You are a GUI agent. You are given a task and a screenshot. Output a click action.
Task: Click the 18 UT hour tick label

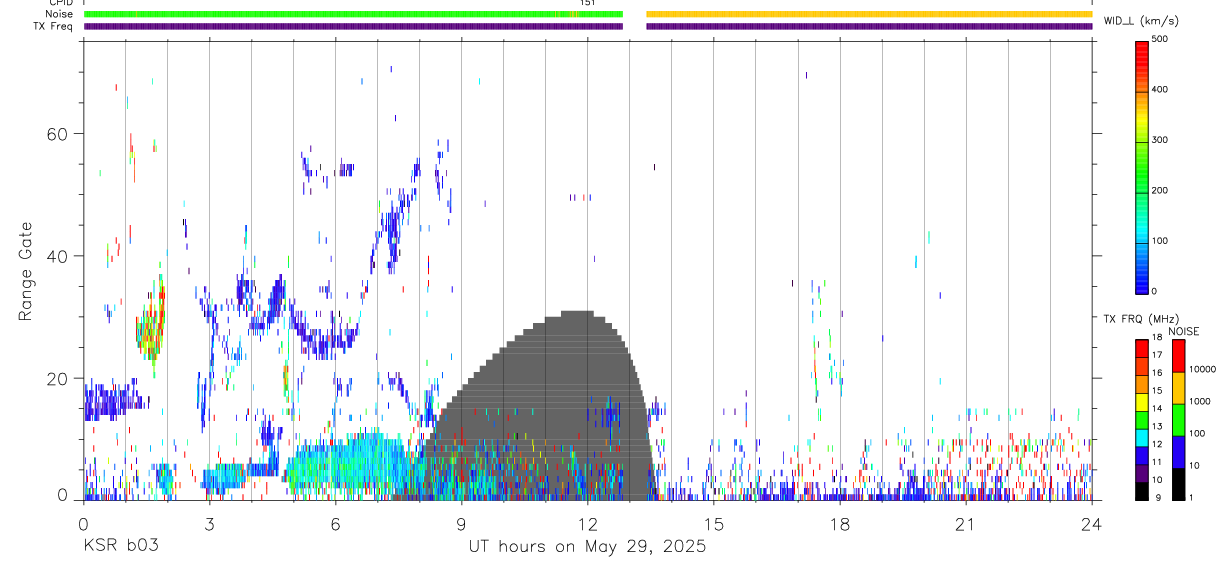840,524
